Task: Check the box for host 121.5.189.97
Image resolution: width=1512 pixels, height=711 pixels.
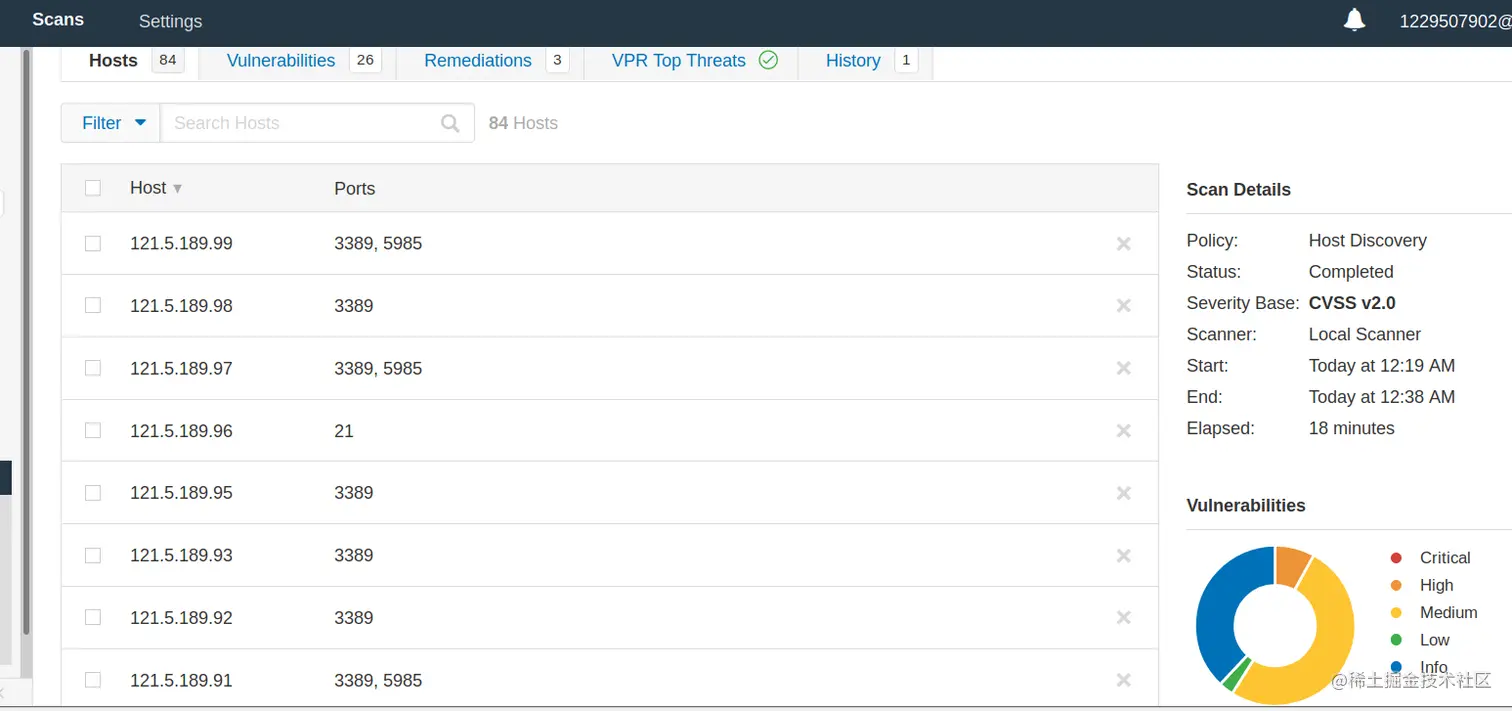Action: [93, 368]
